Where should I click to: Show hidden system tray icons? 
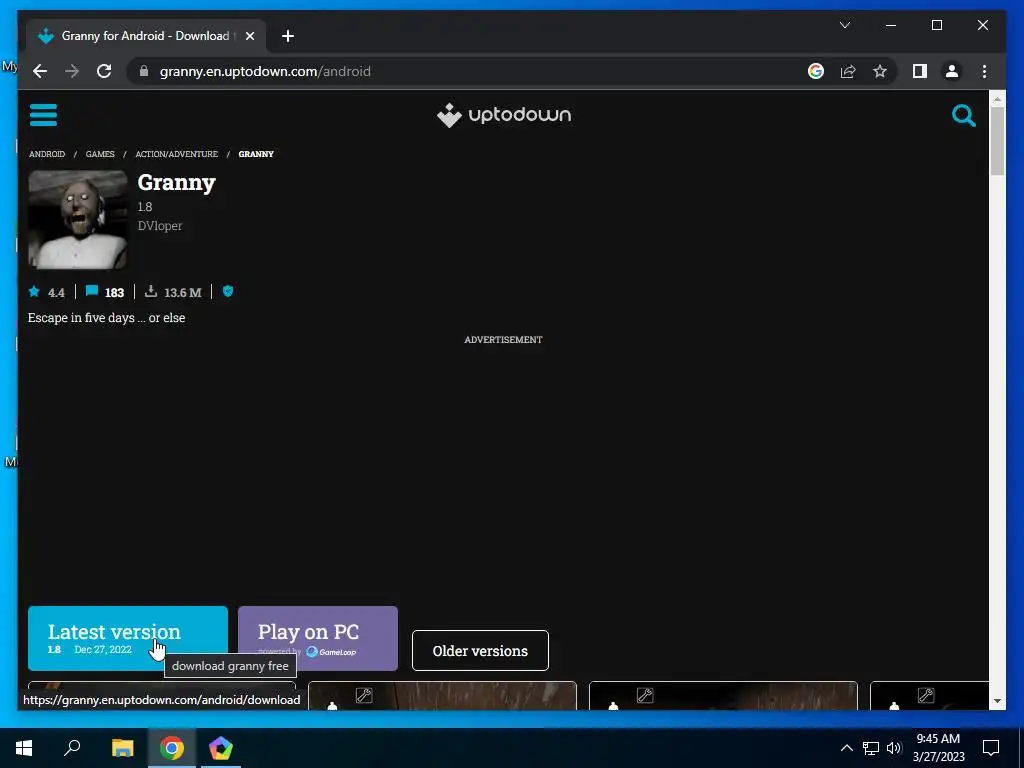846,748
